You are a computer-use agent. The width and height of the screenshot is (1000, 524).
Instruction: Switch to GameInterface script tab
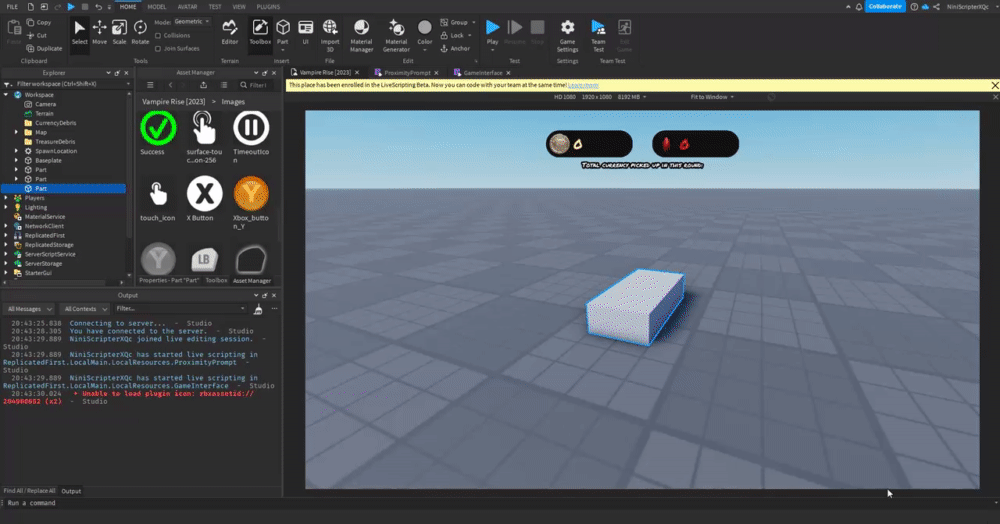coord(482,73)
